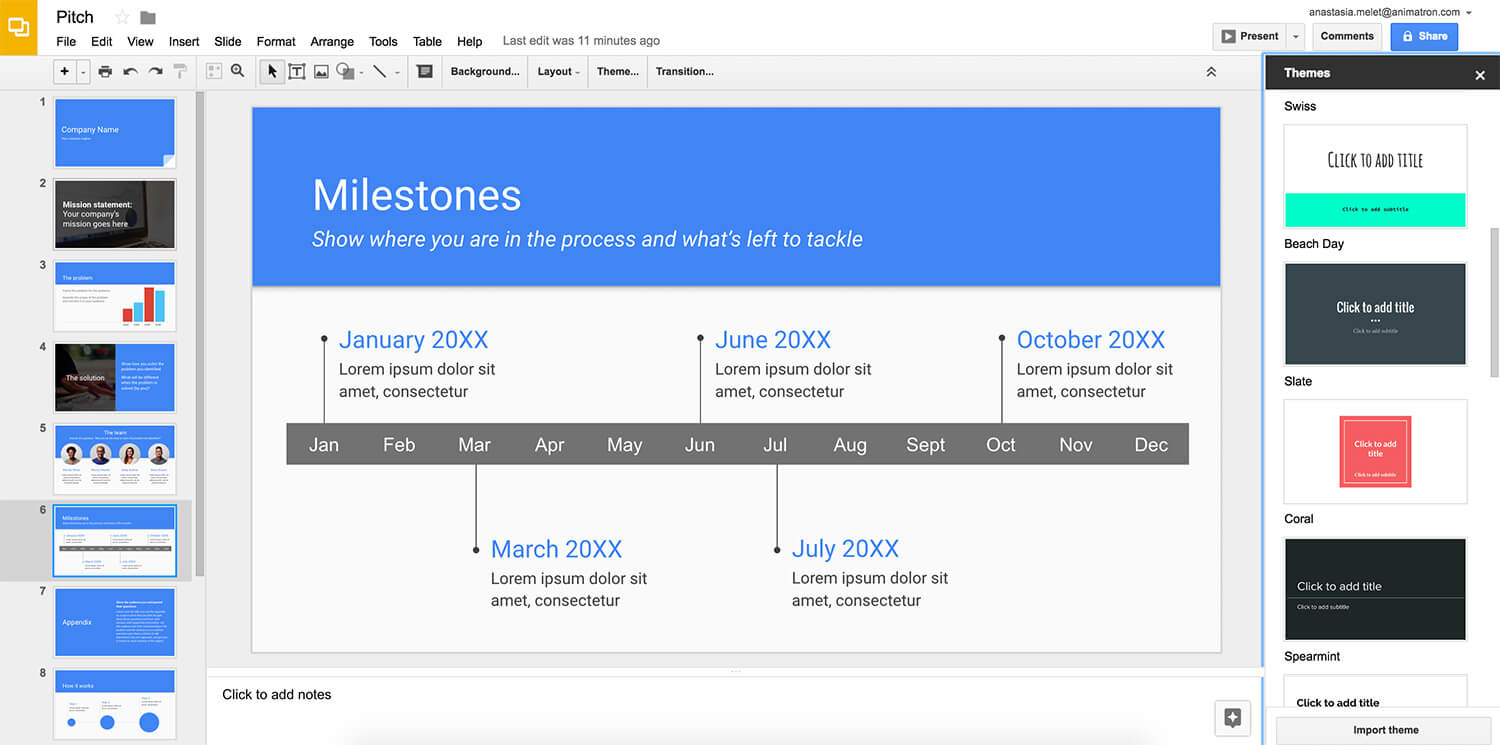
Task: Open the Slide menu
Action: pyautogui.click(x=228, y=41)
